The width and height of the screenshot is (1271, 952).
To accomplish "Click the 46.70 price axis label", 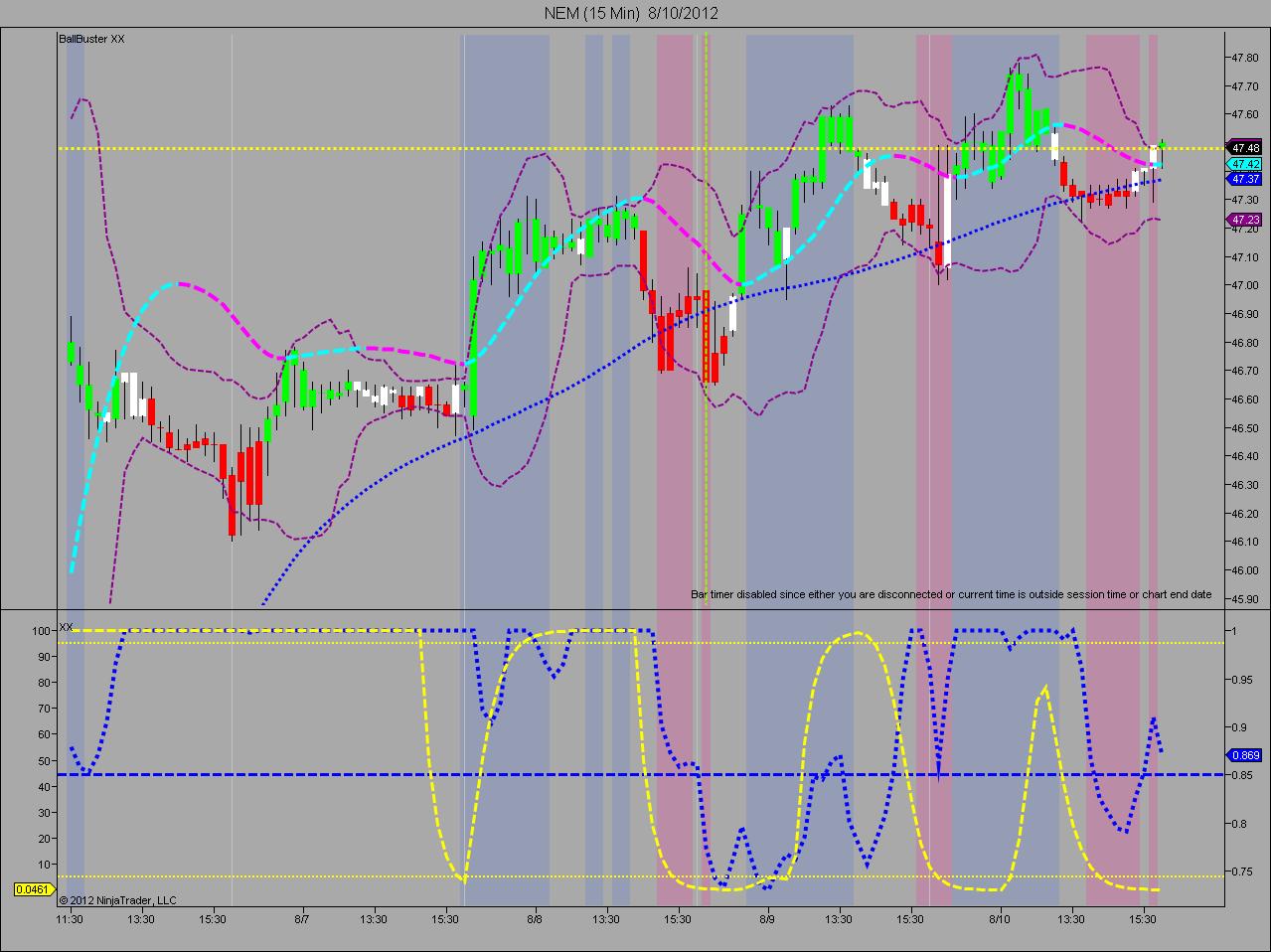I will coord(1246,371).
